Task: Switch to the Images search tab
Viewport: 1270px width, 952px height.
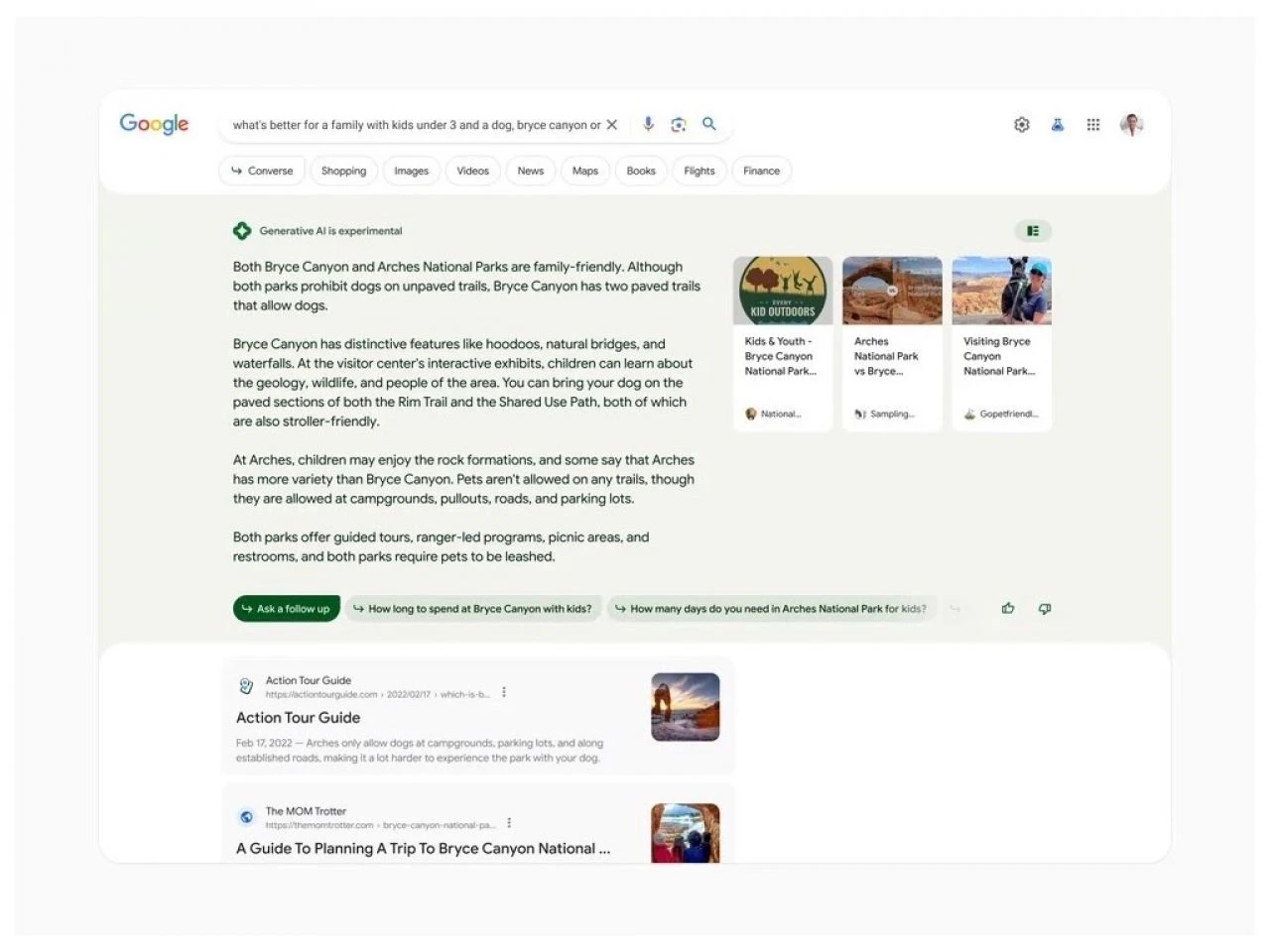Action: [411, 171]
